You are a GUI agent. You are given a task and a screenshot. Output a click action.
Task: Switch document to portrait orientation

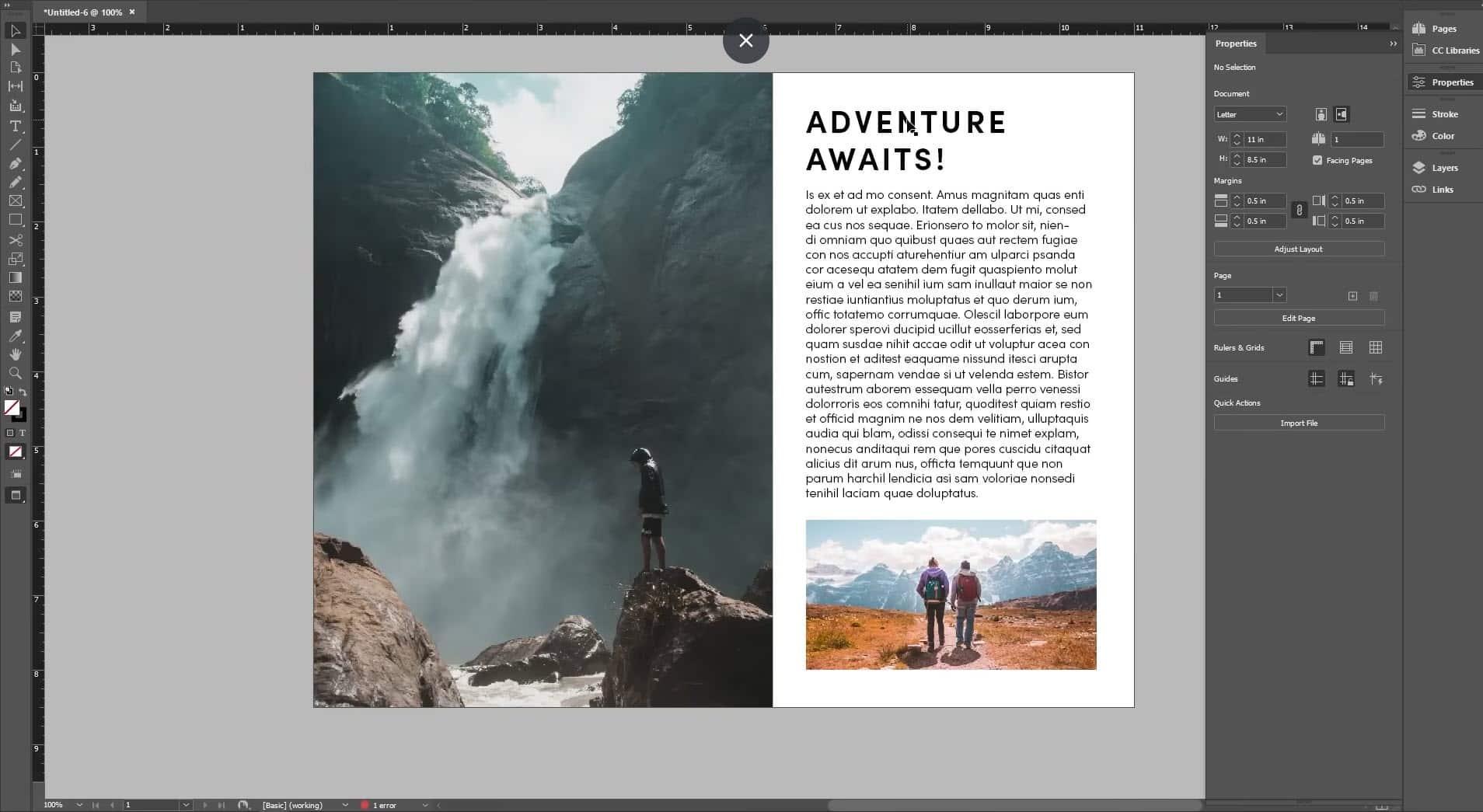pyautogui.click(x=1319, y=114)
